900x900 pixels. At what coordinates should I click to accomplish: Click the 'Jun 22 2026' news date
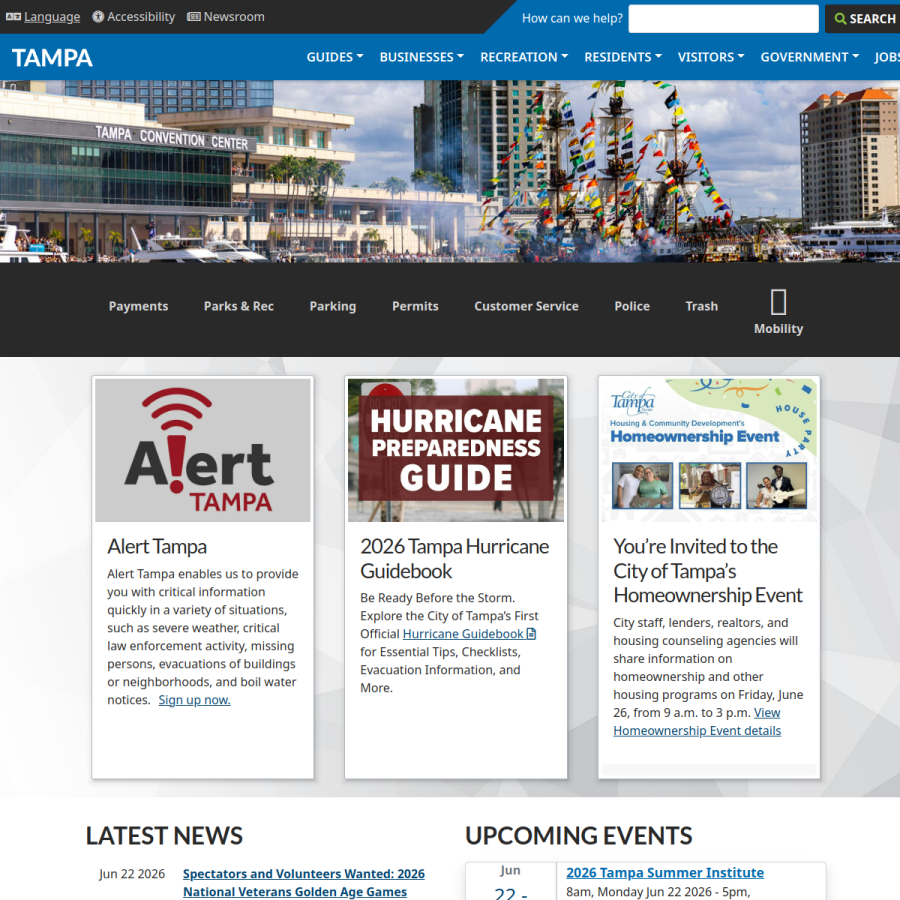tap(132, 874)
